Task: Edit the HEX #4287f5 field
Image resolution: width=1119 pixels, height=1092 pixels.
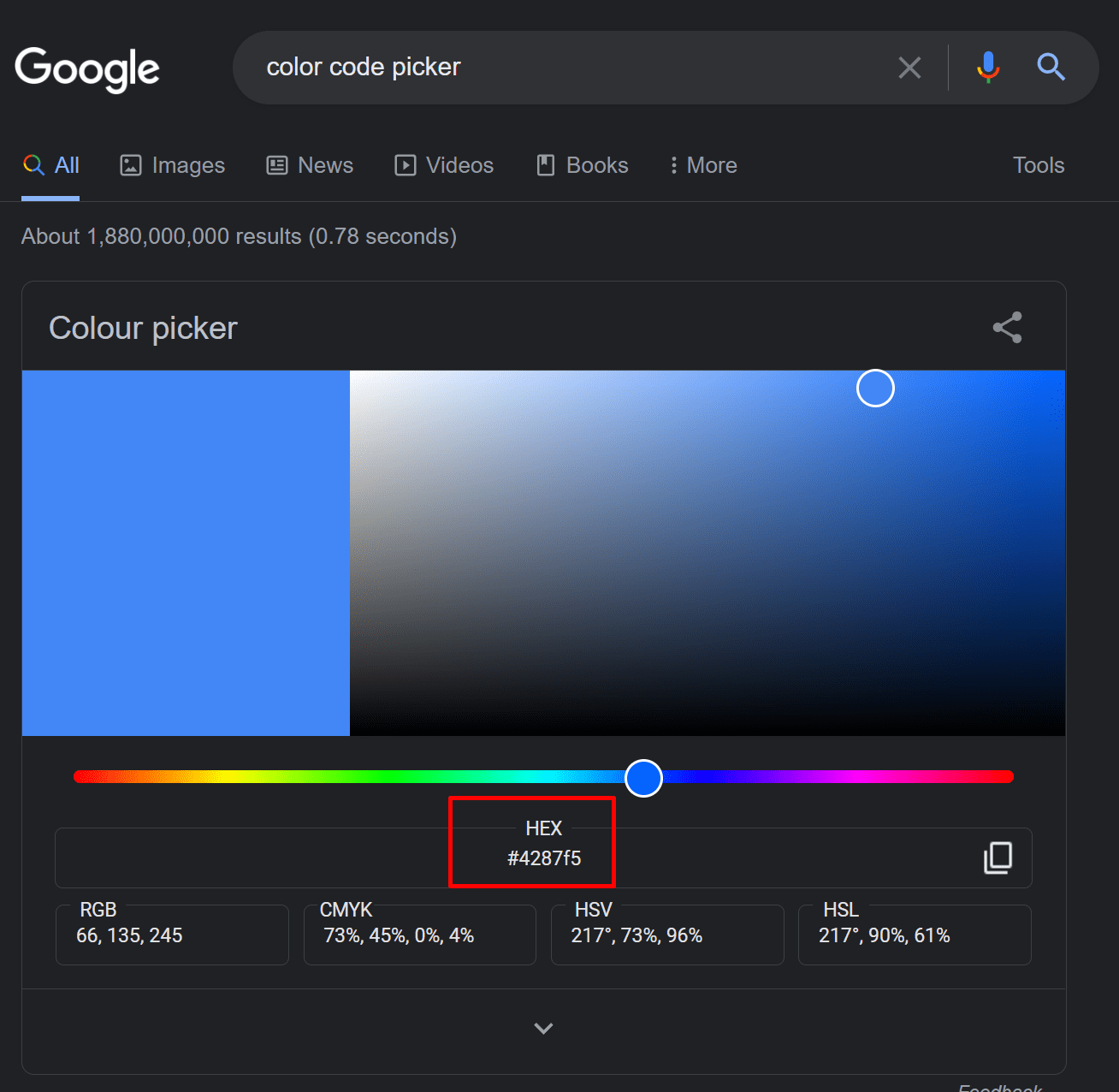Action: pyautogui.click(x=544, y=858)
